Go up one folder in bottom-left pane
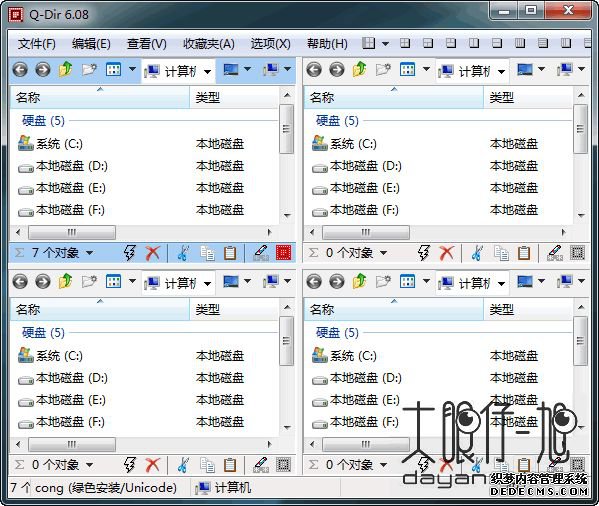Image resolution: width=599 pixels, height=506 pixels. pos(65,281)
